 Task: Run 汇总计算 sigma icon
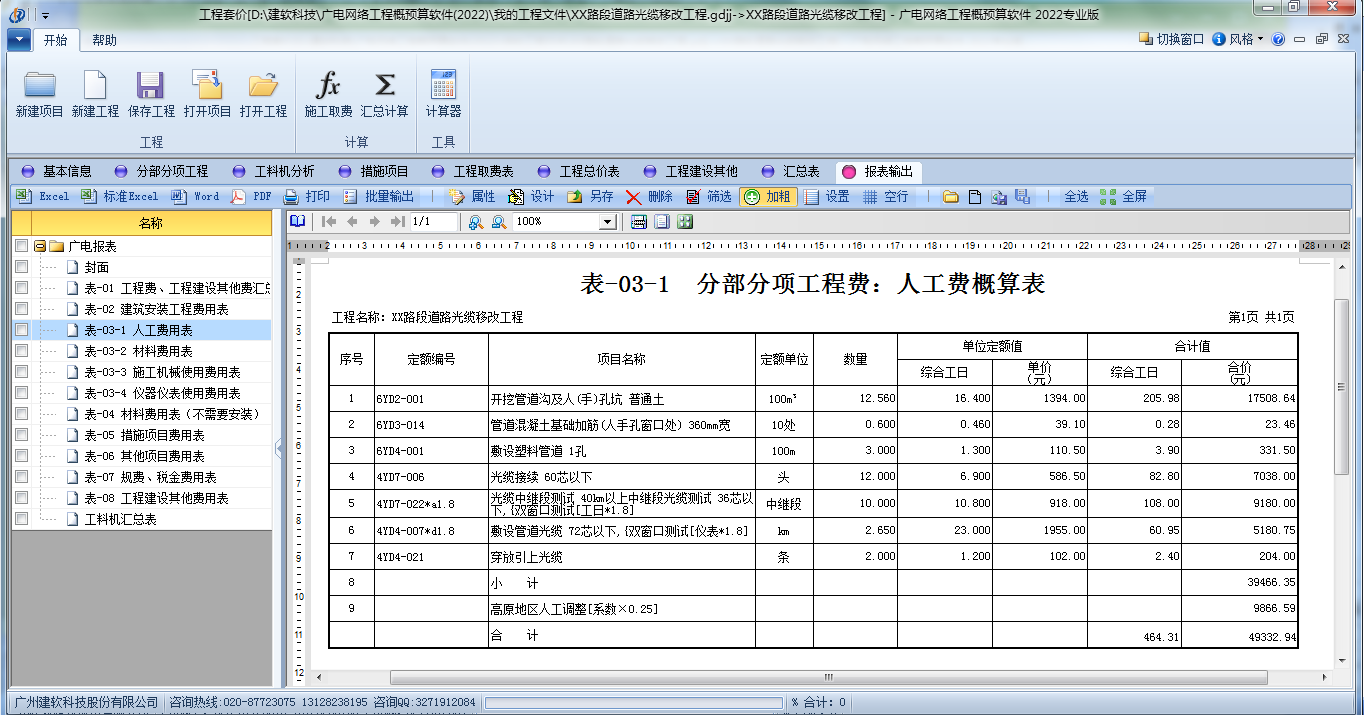pos(384,85)
